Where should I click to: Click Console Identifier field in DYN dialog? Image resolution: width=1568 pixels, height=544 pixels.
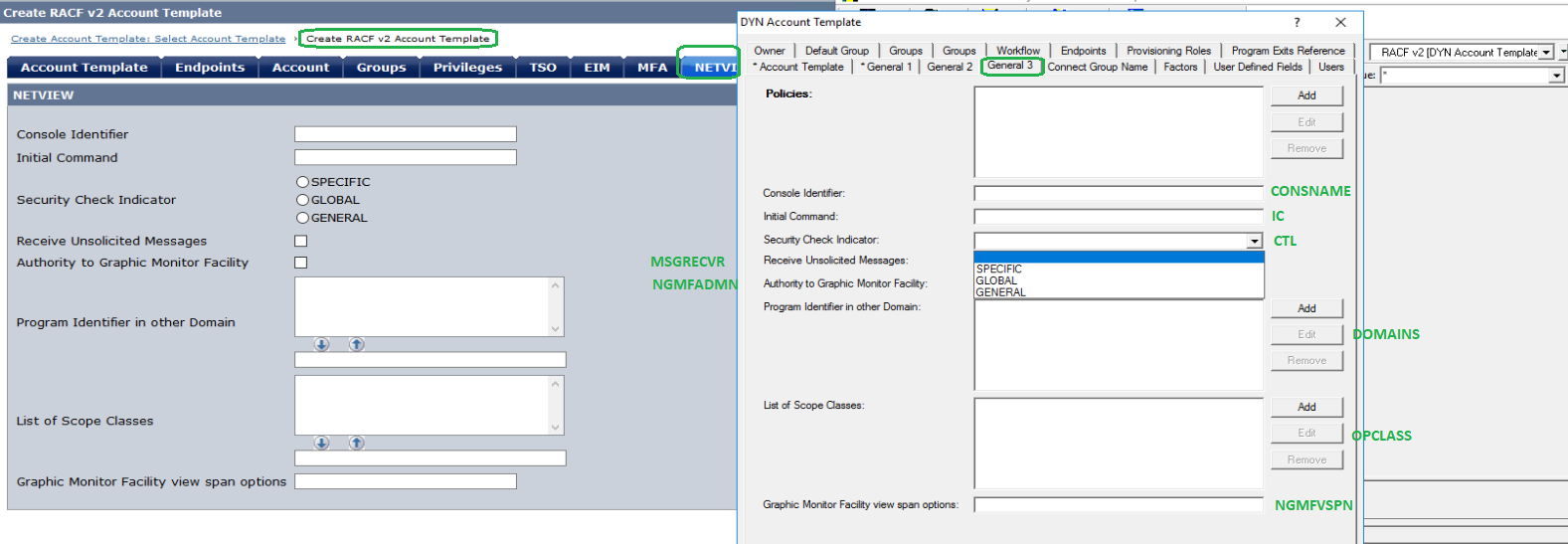point(1119,193)
